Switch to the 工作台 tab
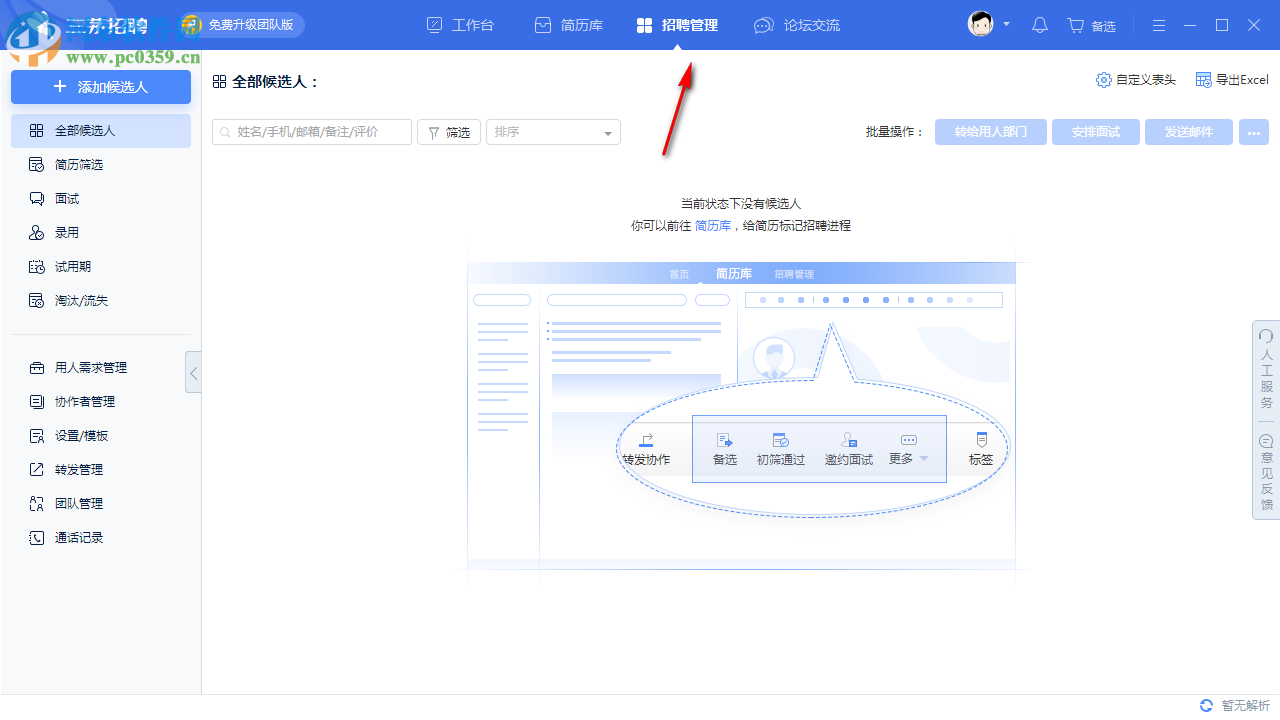The height and width of the screenshot is (720, 1280). pyautogui.click(x=460, y=25)
